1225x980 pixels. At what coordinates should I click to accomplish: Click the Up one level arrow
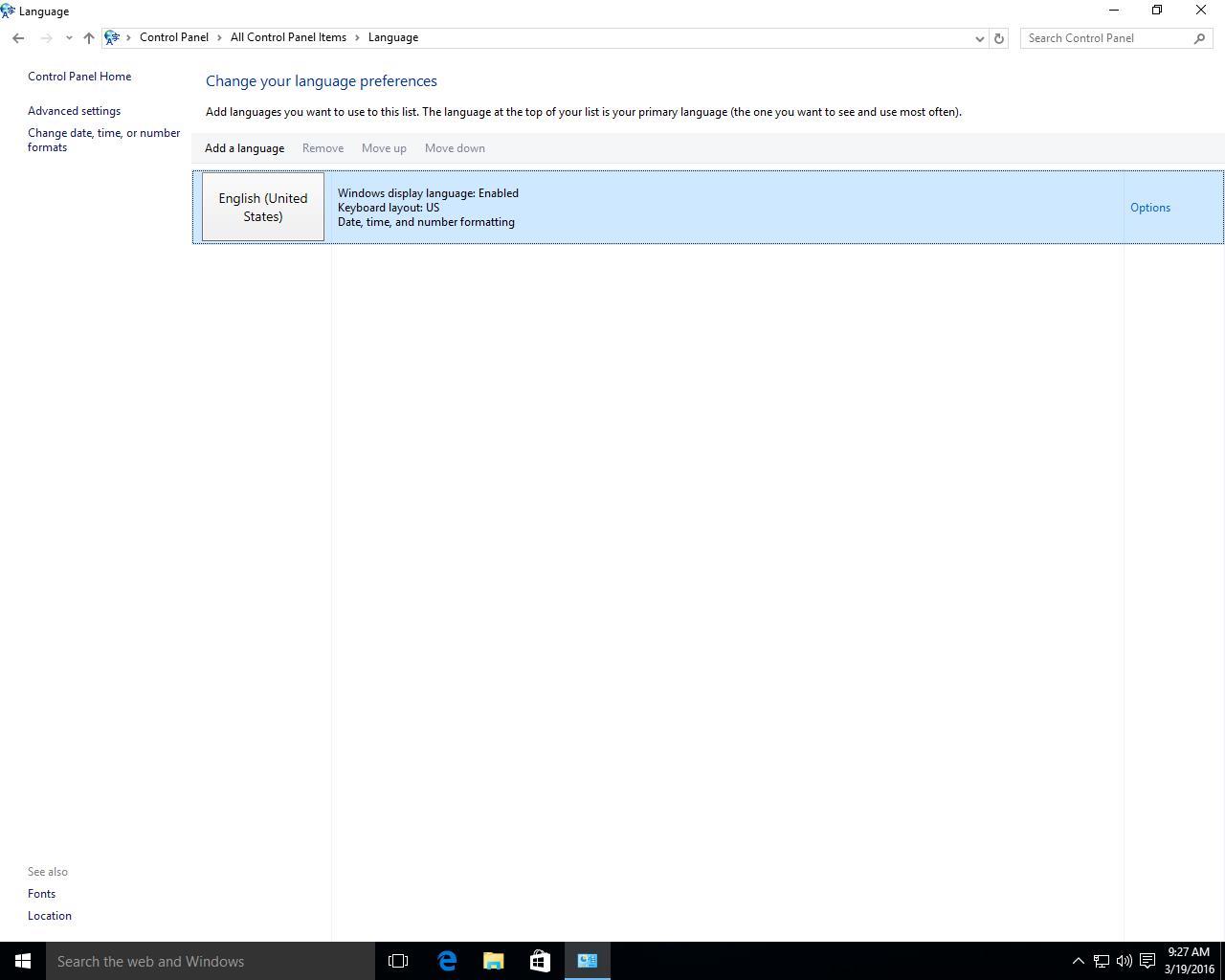click(x=89, y=38)
